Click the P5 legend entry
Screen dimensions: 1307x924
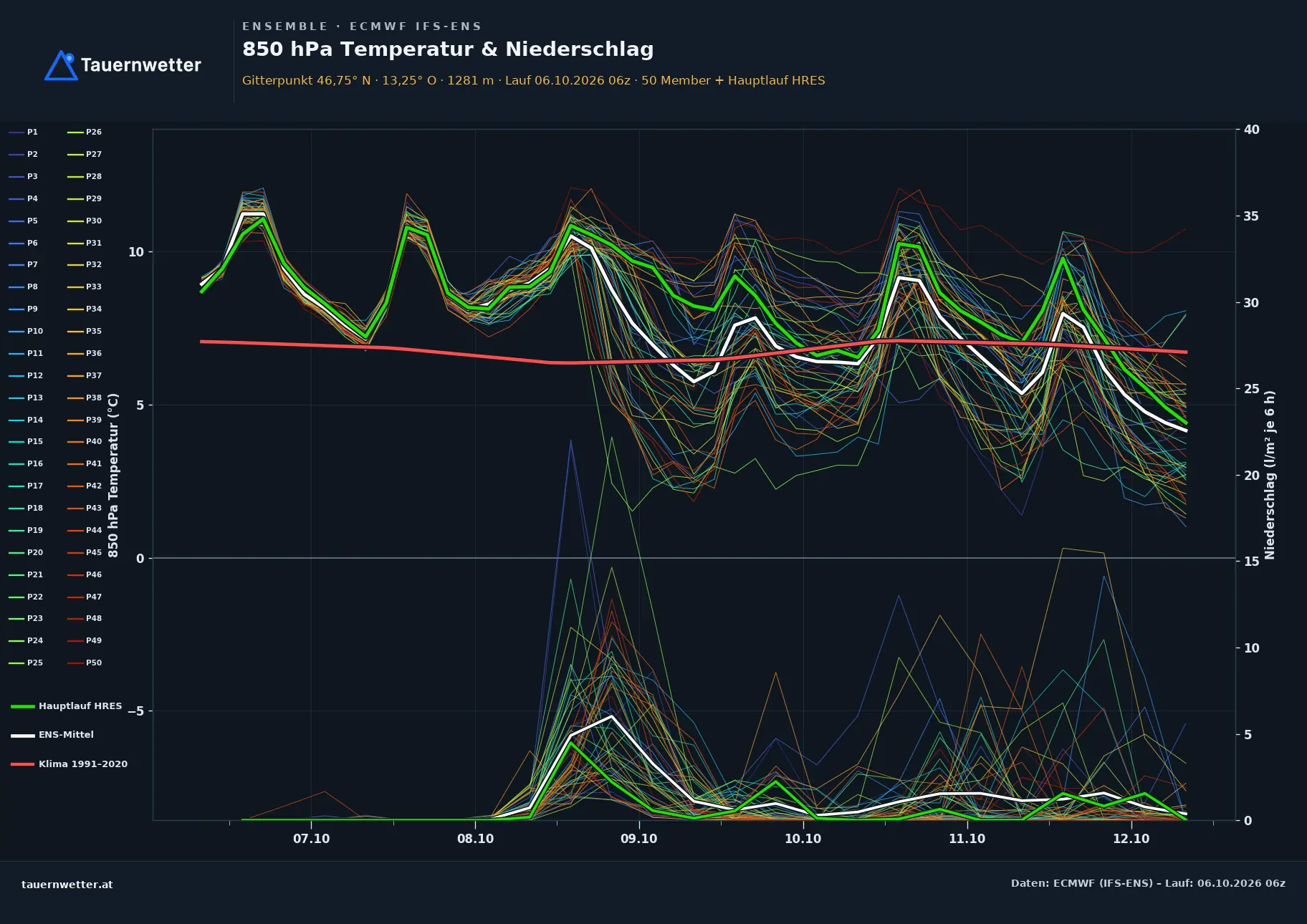tap(23, 221)
